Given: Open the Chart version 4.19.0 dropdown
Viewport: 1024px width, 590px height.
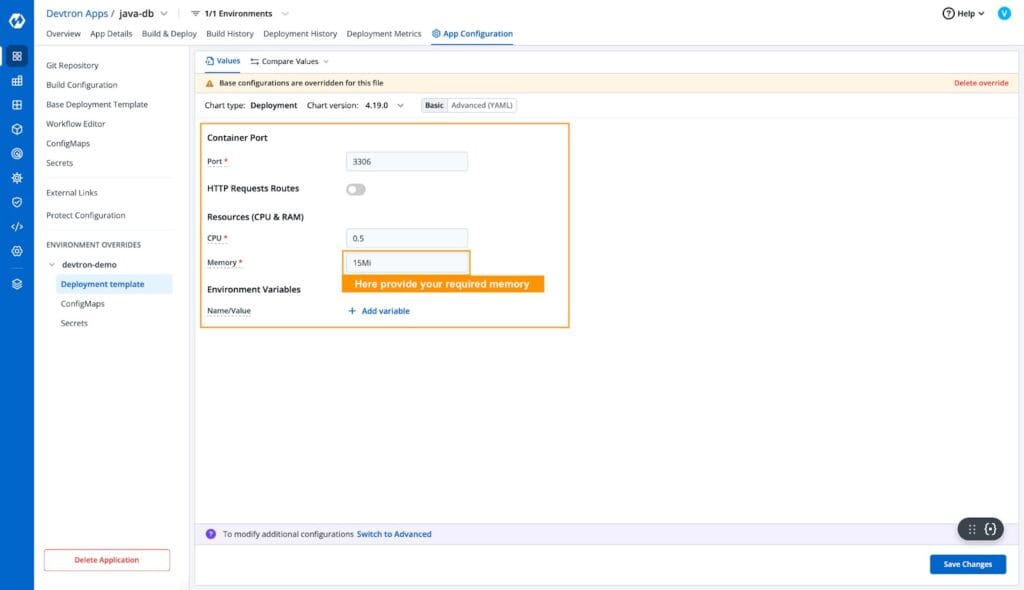Looking at the screenshot, I should (x=382, y=104).
